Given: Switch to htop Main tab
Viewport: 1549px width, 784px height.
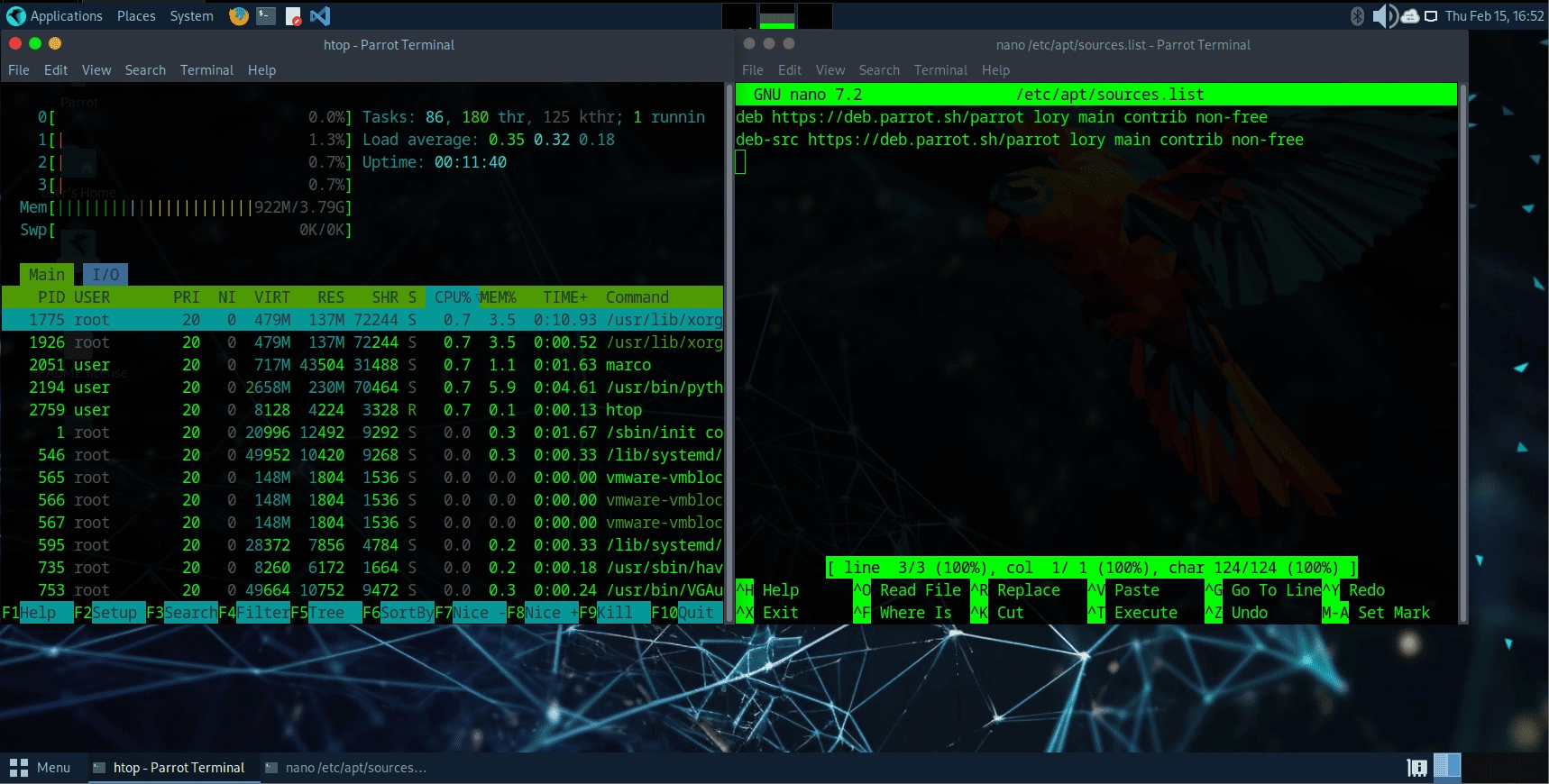Looking at the screenshot, I should [x=47, y=275].
